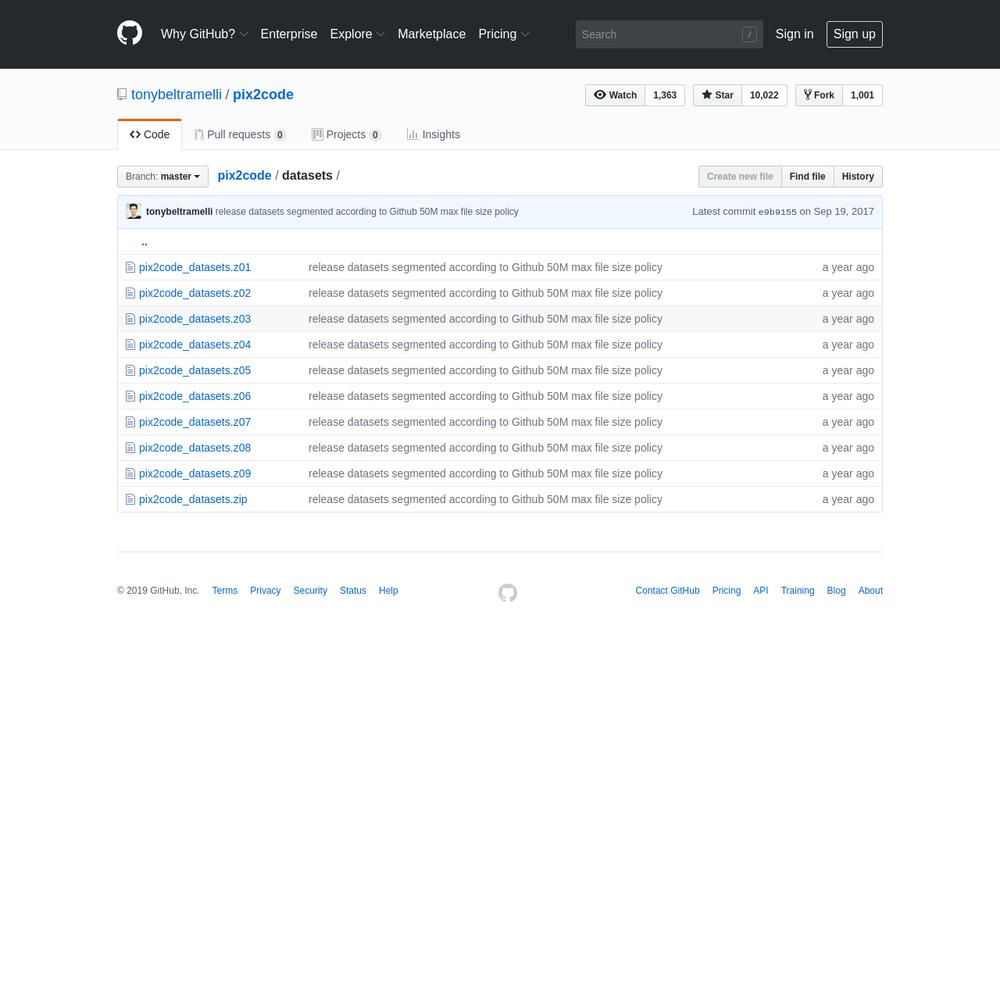Screen dimensions: 1000x1000
Task: Open the Pricing dropdown in header
Action: coord(504,34)
